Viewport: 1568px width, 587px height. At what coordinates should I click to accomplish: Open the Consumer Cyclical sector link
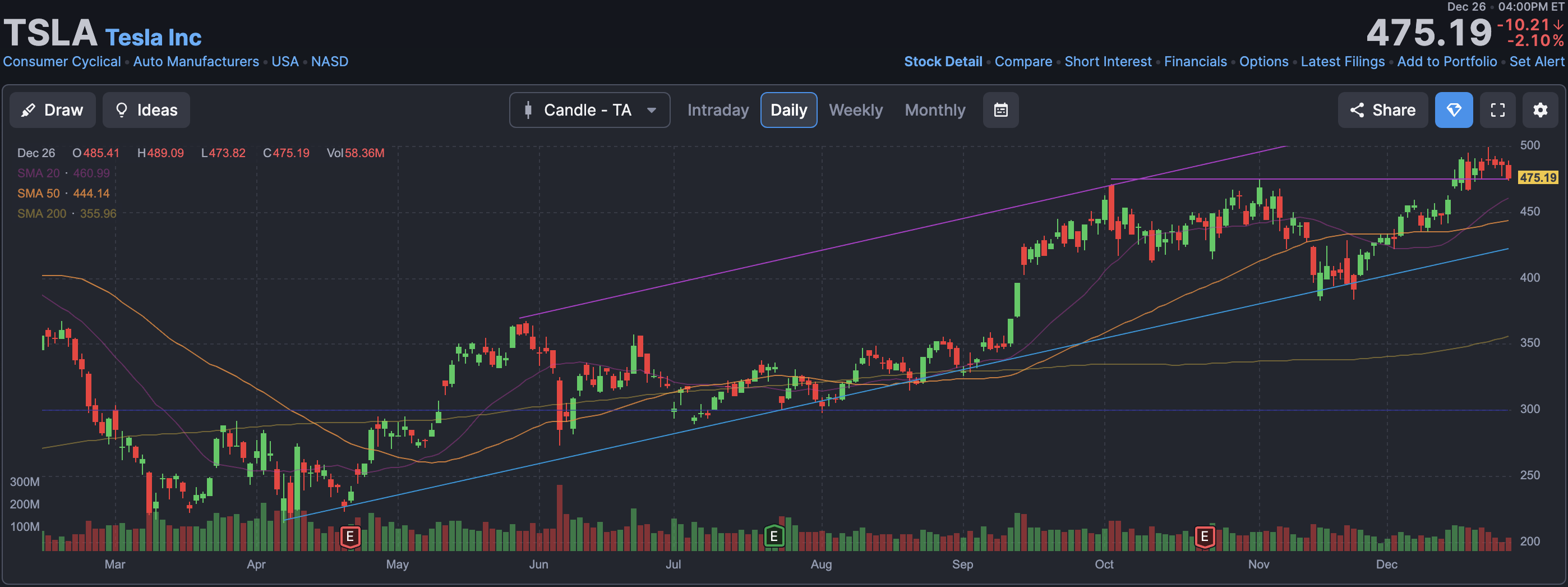[x=62, y=62]
